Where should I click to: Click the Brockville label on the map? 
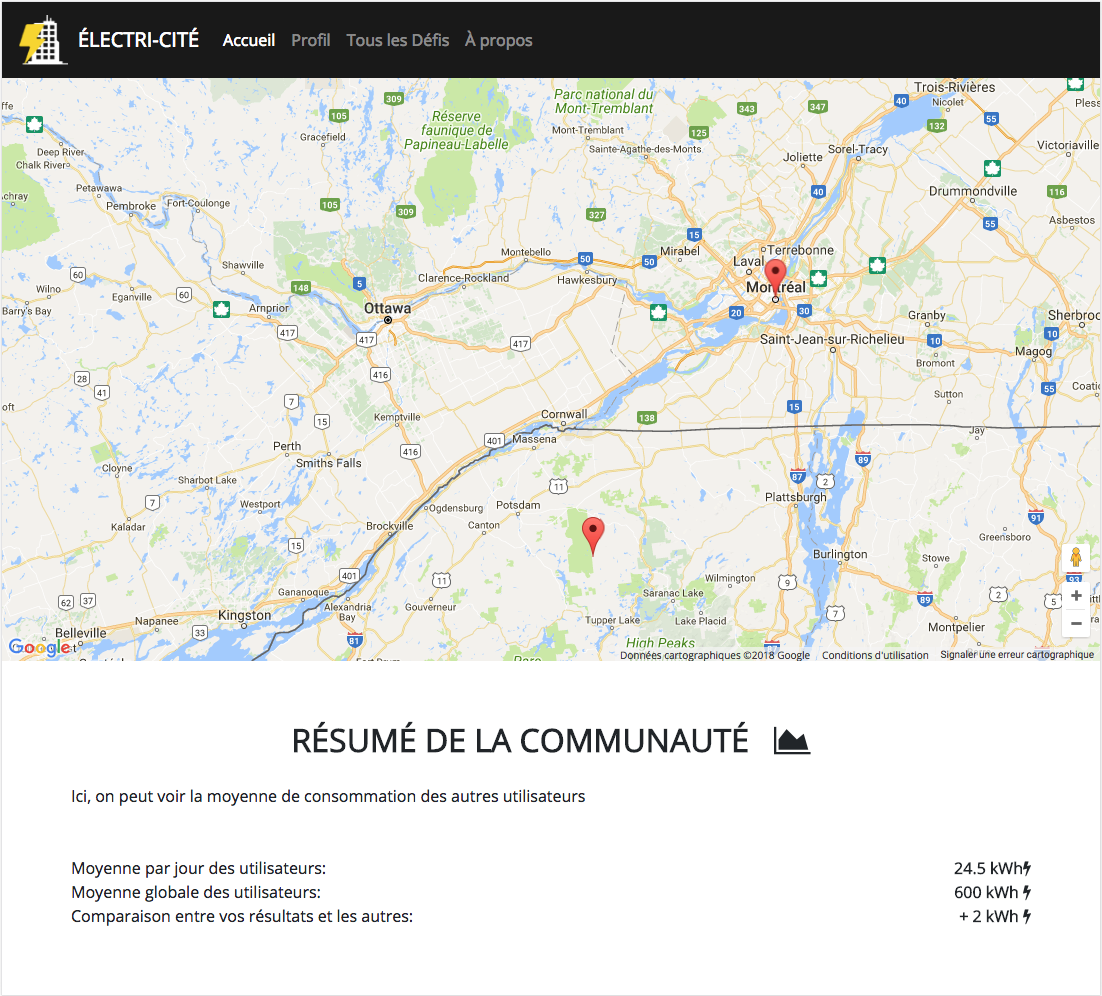coord(389,526)
